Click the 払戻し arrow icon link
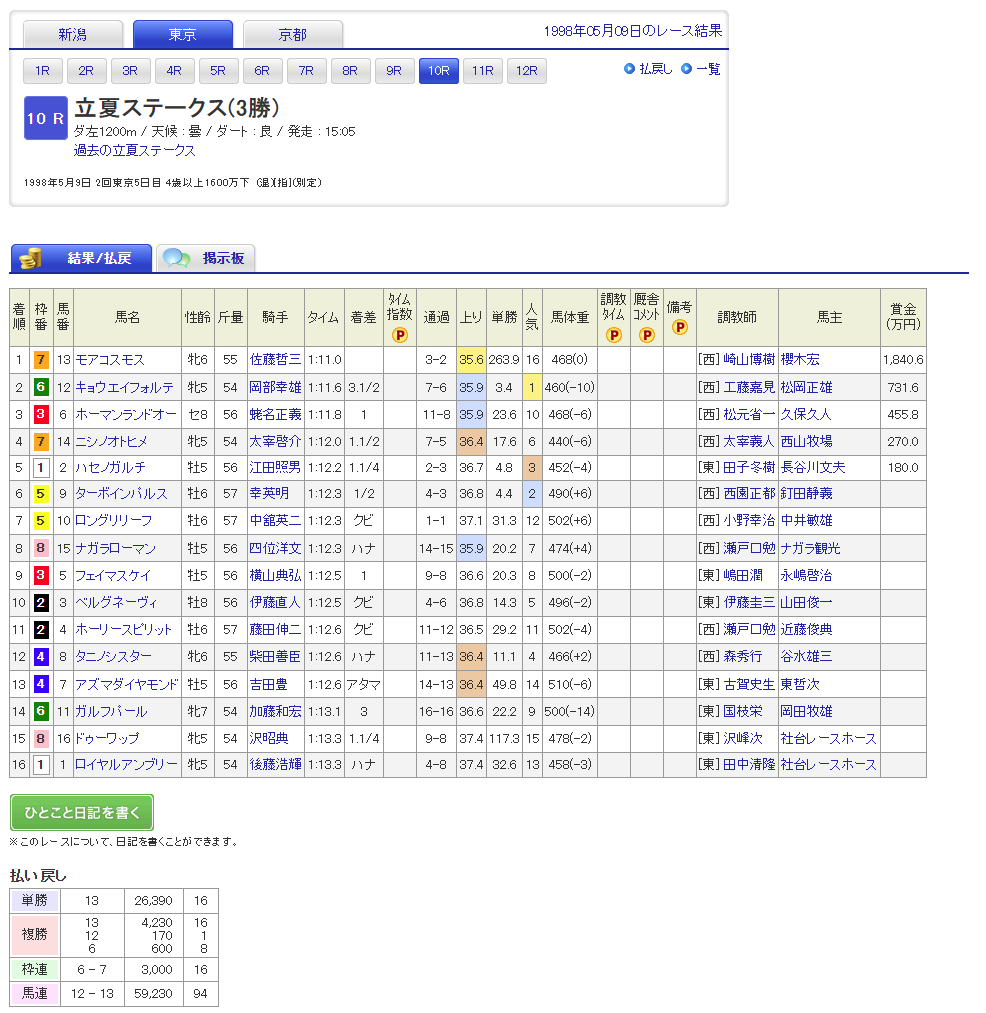The width and height of the screenshot is (986, 1013). (x=649, y=69)
